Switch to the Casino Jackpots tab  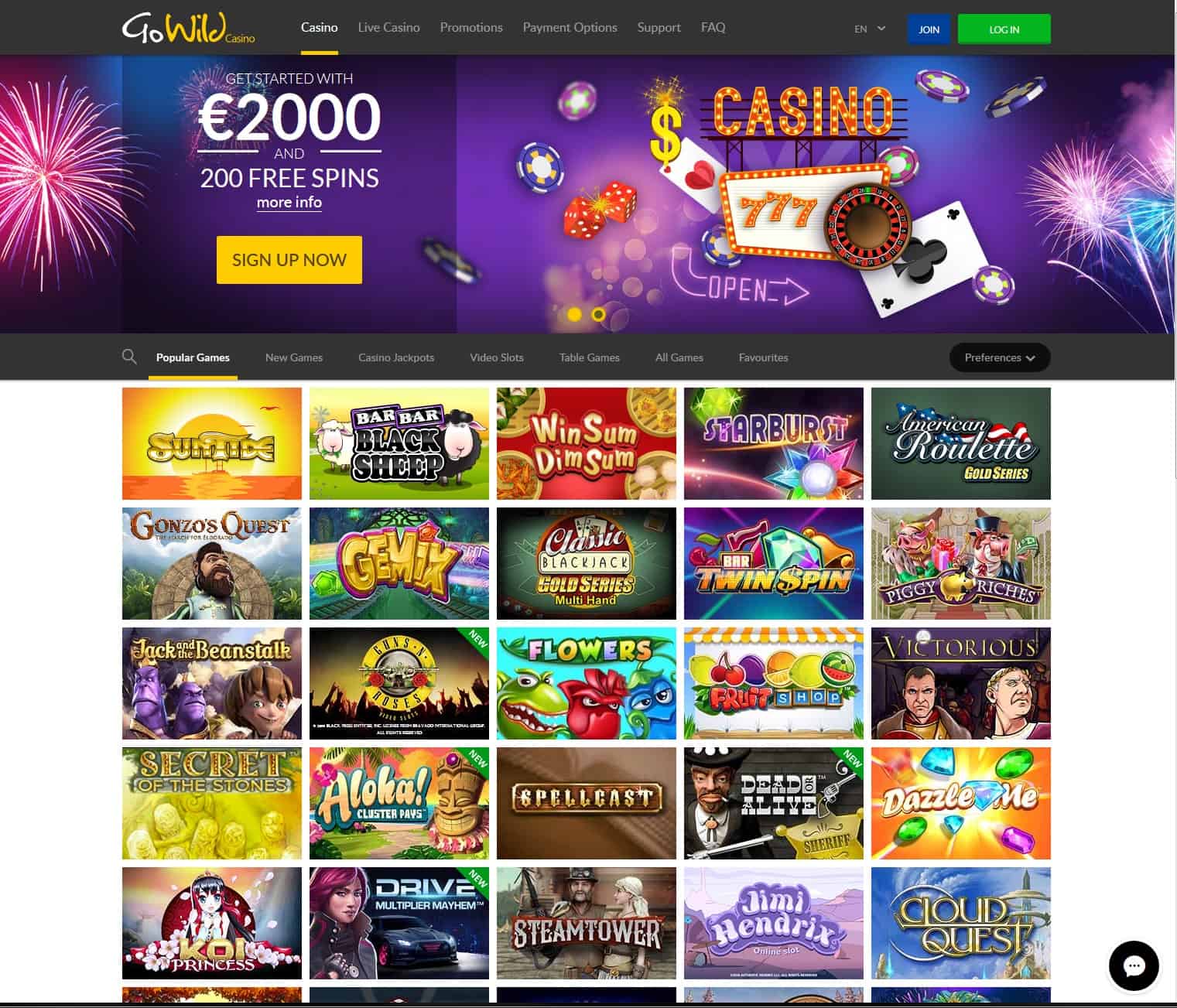(x=396, y=357)
